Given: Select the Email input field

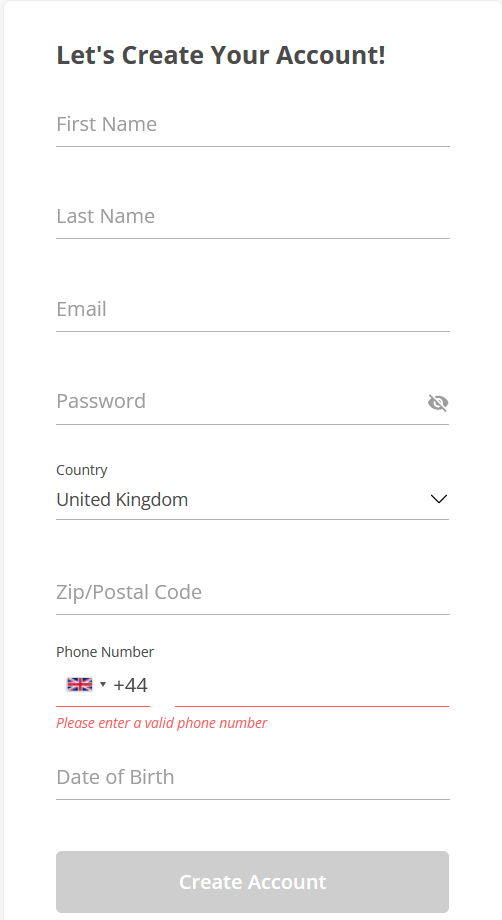Looking at the screenshot, I should [253, 309].
